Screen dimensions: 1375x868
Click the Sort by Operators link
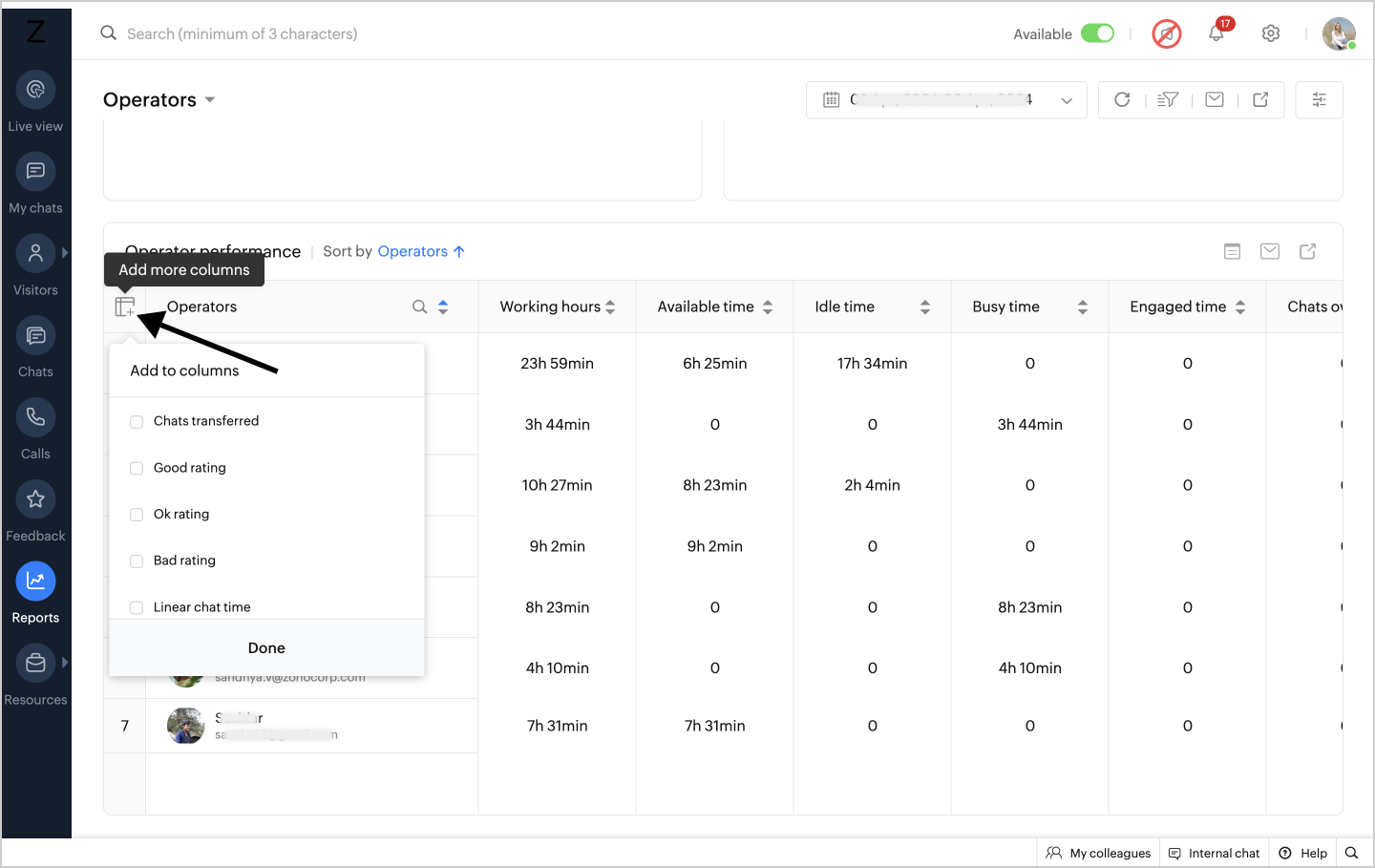pos(412,251)
